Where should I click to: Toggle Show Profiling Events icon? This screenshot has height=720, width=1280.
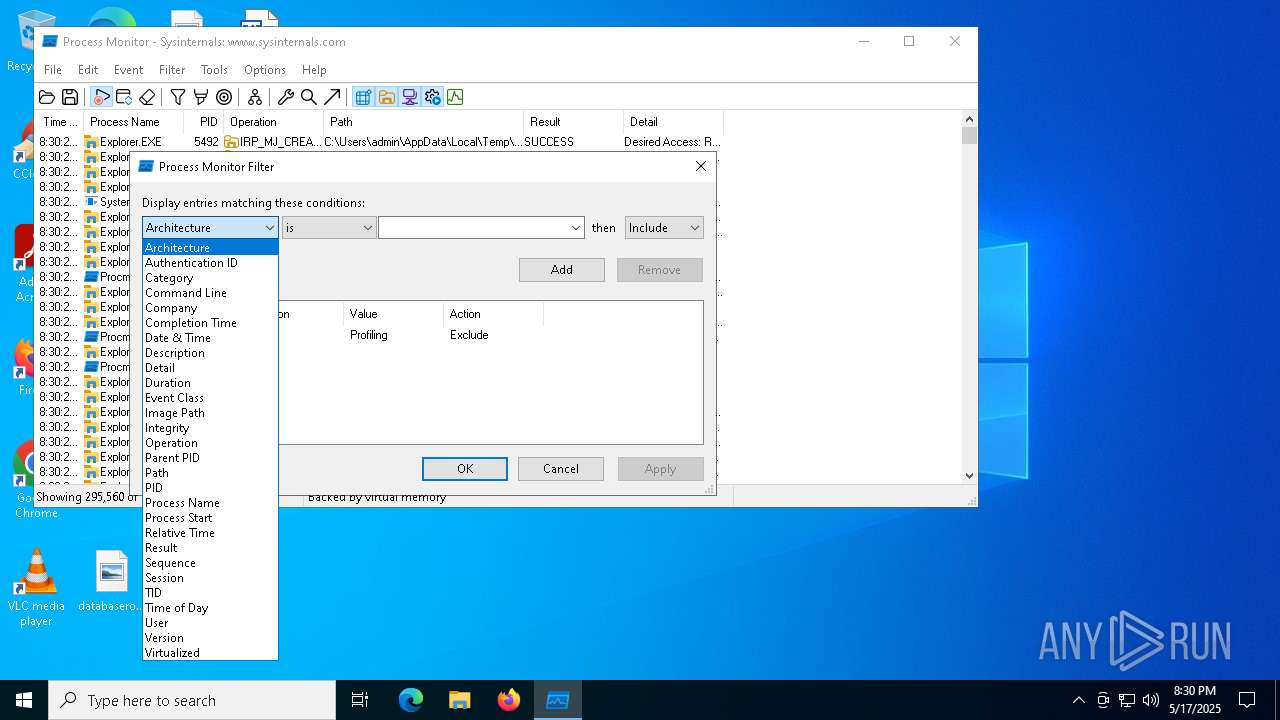(455, 97)
